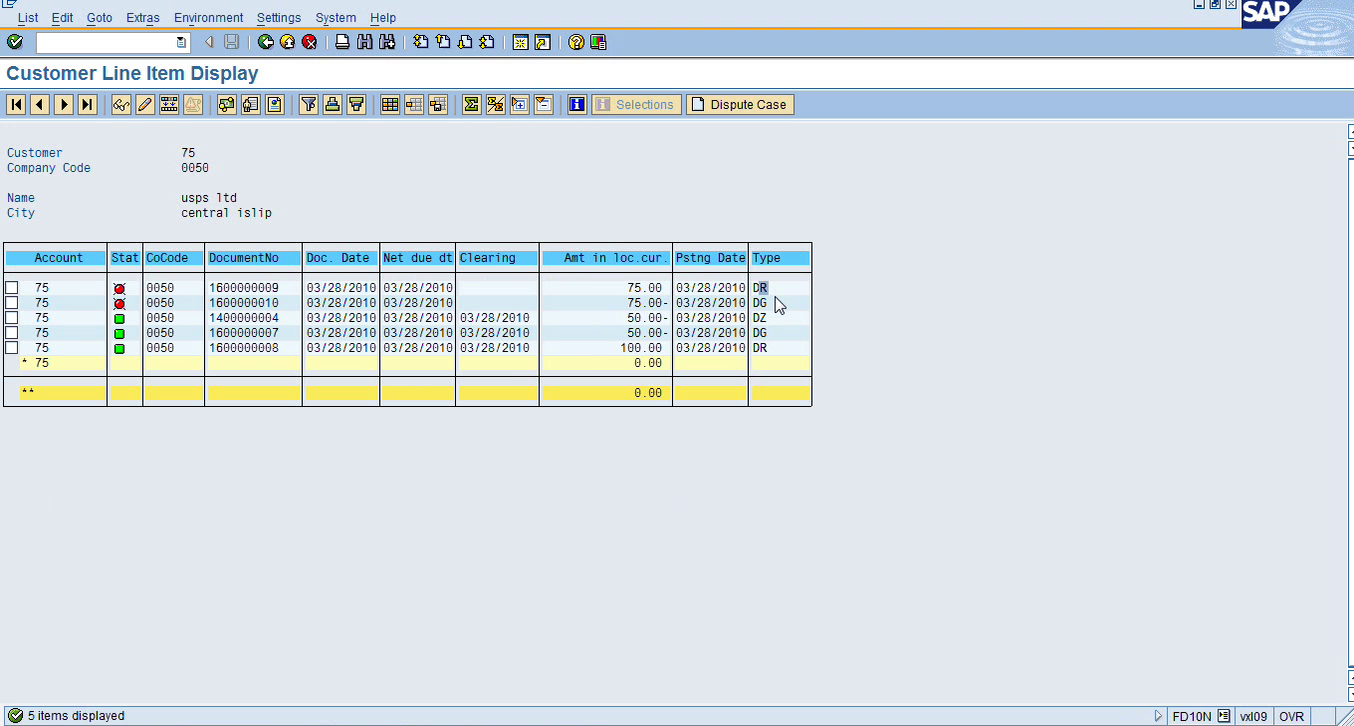The width and height of the screenshot is (1354, 726).
Task: Click document number 1600000010
Action: (x=243, y=303)
